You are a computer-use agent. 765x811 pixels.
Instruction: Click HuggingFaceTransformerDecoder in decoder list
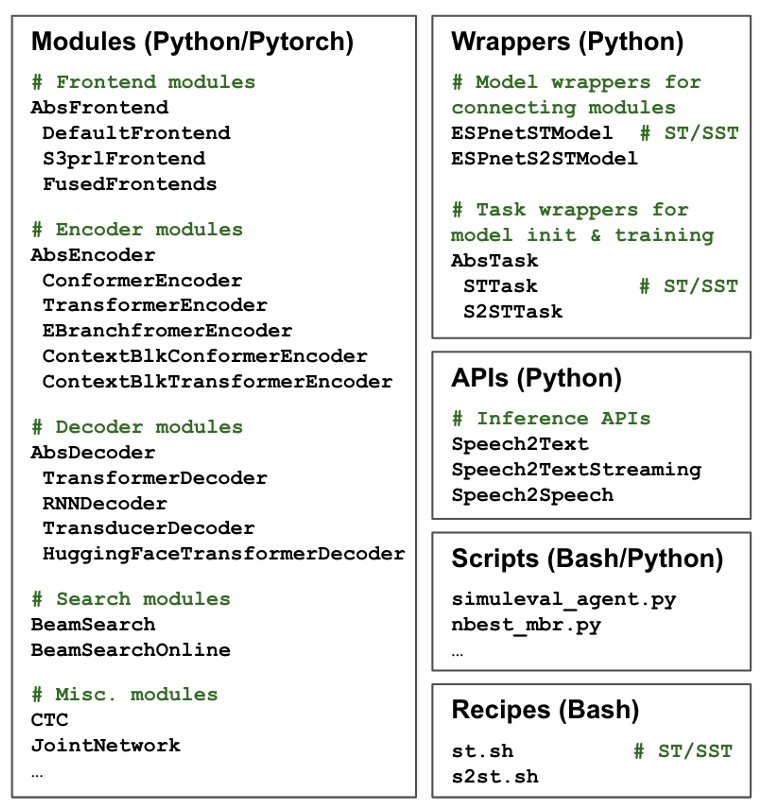tap(223, 553)
